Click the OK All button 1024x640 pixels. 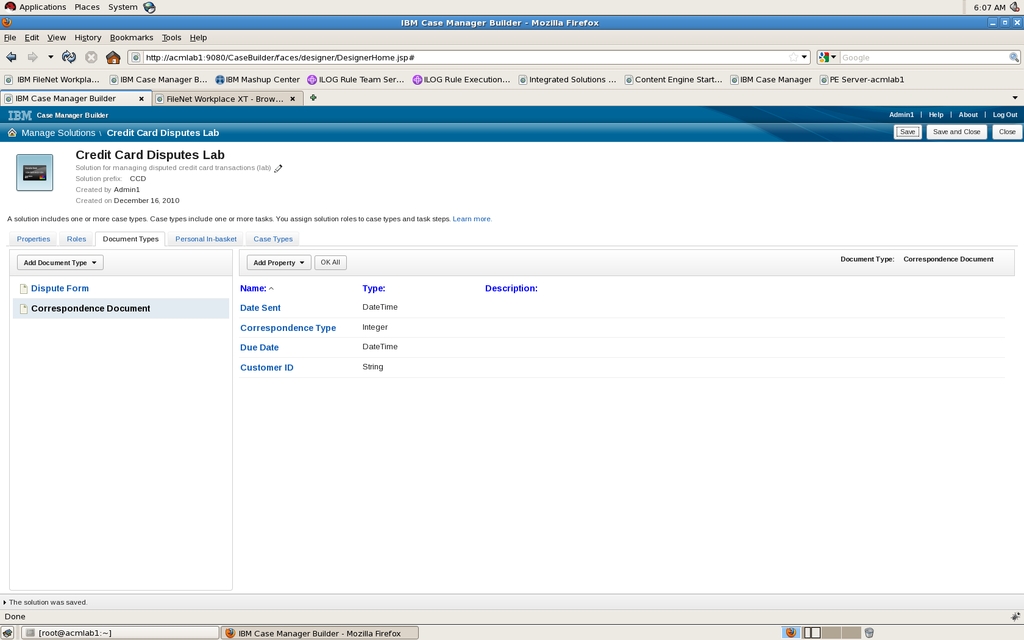[x=330, y=263]
